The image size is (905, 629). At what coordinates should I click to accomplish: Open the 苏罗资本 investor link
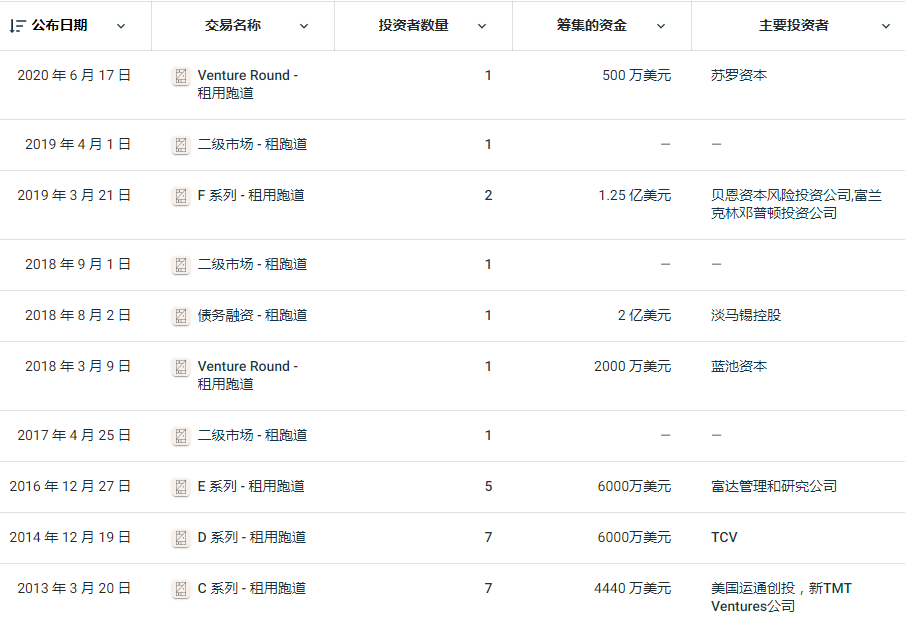tap(739, 75)
